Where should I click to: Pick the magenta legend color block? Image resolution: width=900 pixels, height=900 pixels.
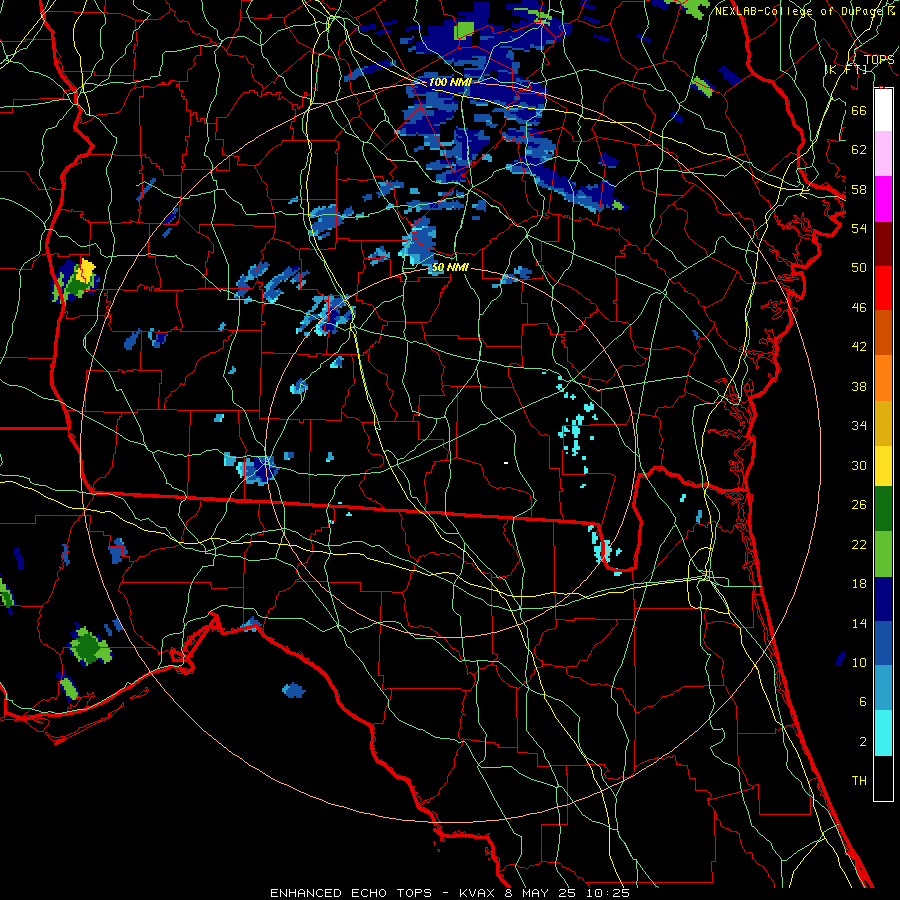click(x=883, y=199)
